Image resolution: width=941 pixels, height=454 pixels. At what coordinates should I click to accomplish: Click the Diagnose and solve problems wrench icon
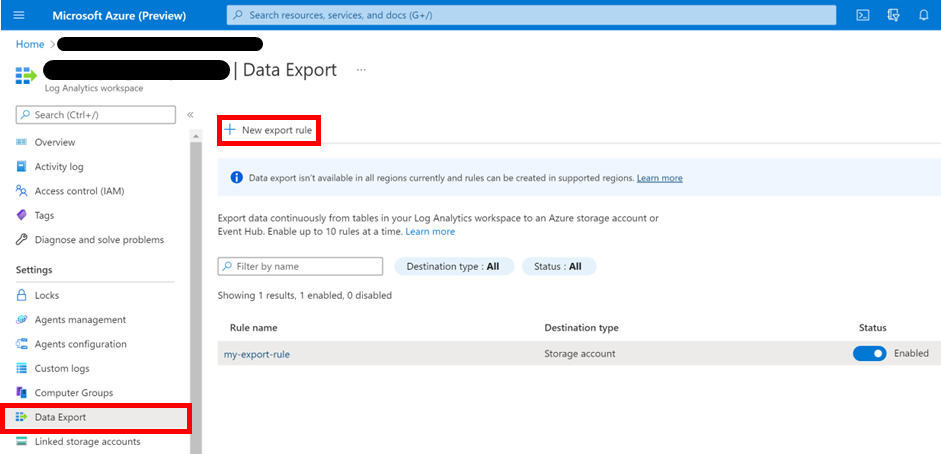click(x=22, y=239)
